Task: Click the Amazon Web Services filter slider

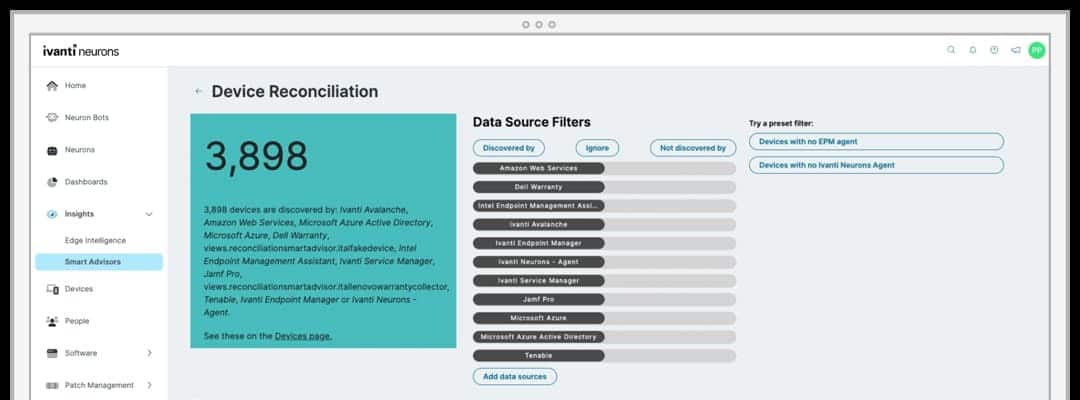Action: tap(604, 168)
